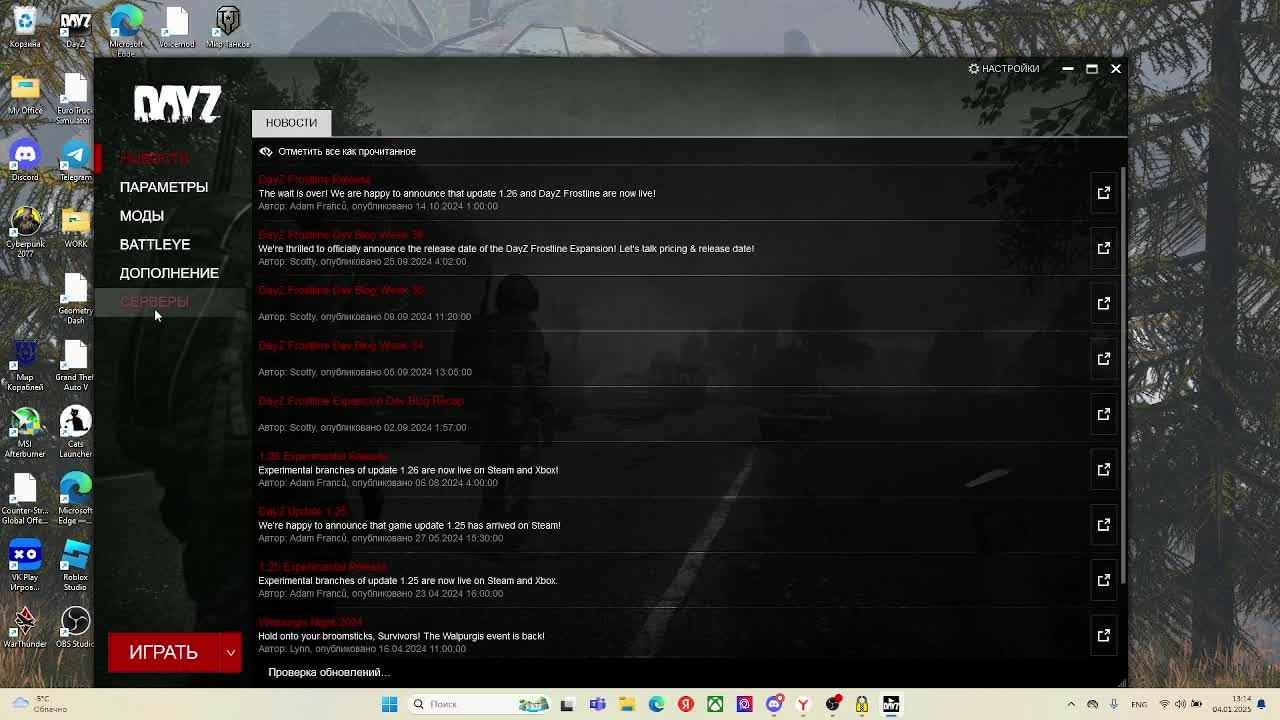Click 'Проверка обновлений...' status text
Viewport: 1280px width, 720px height.
(x=329, y=672)
